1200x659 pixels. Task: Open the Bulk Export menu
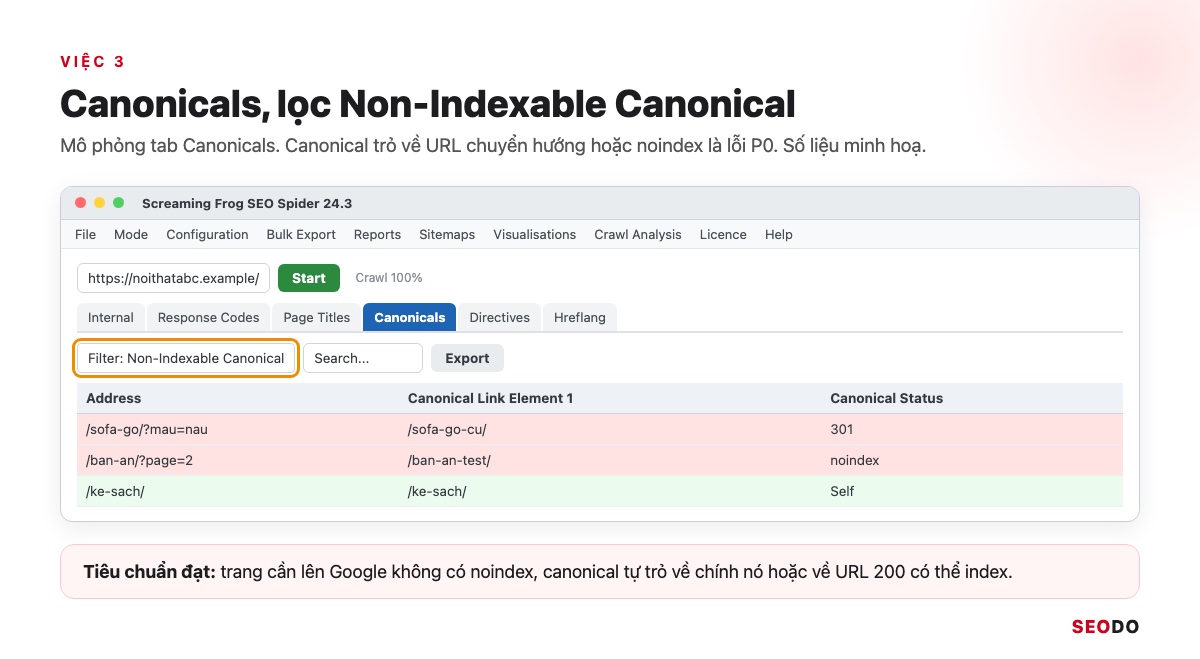(x=301, y=234)
